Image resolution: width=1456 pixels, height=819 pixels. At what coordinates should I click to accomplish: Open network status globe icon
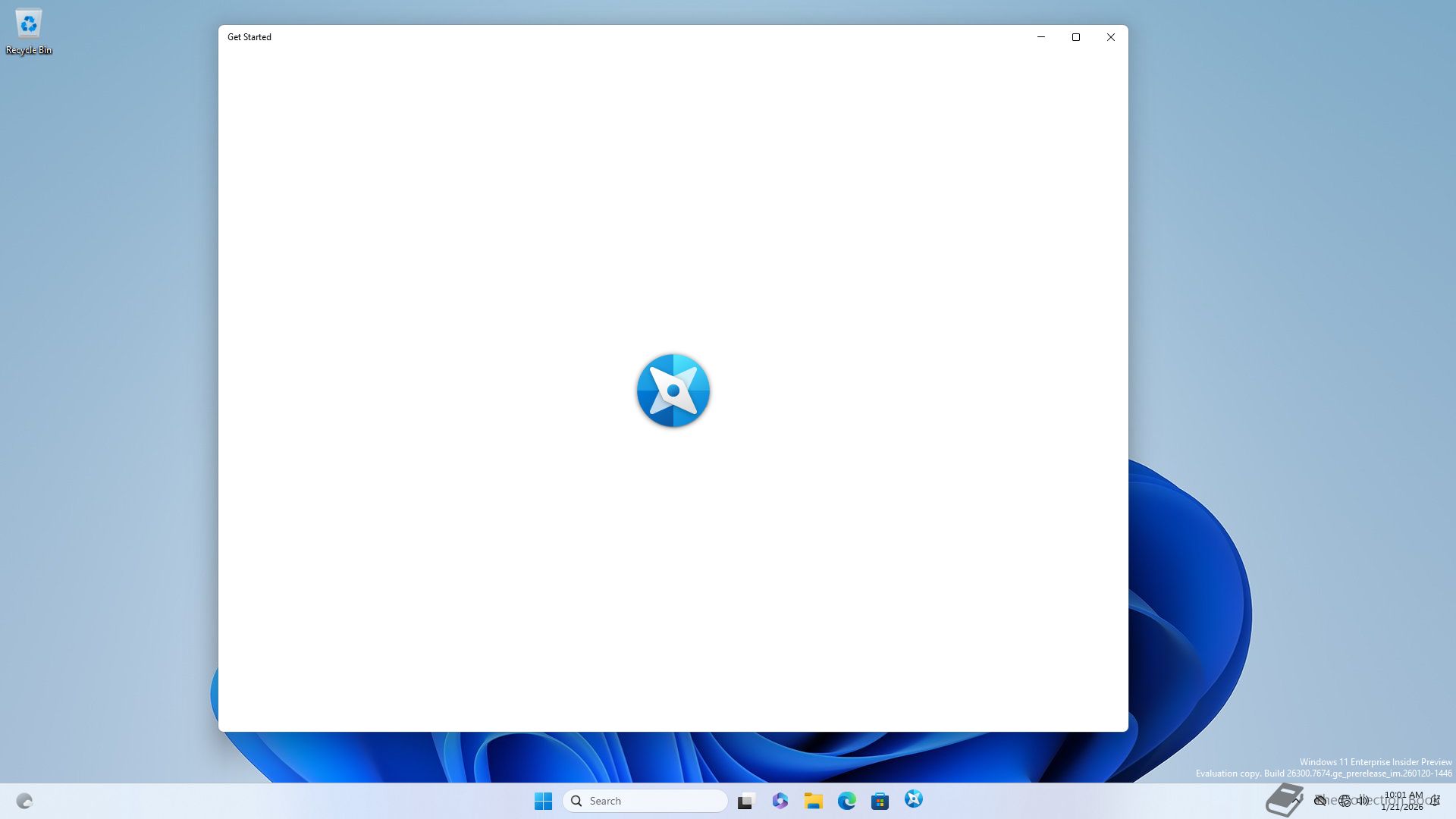pos(1345,801)
